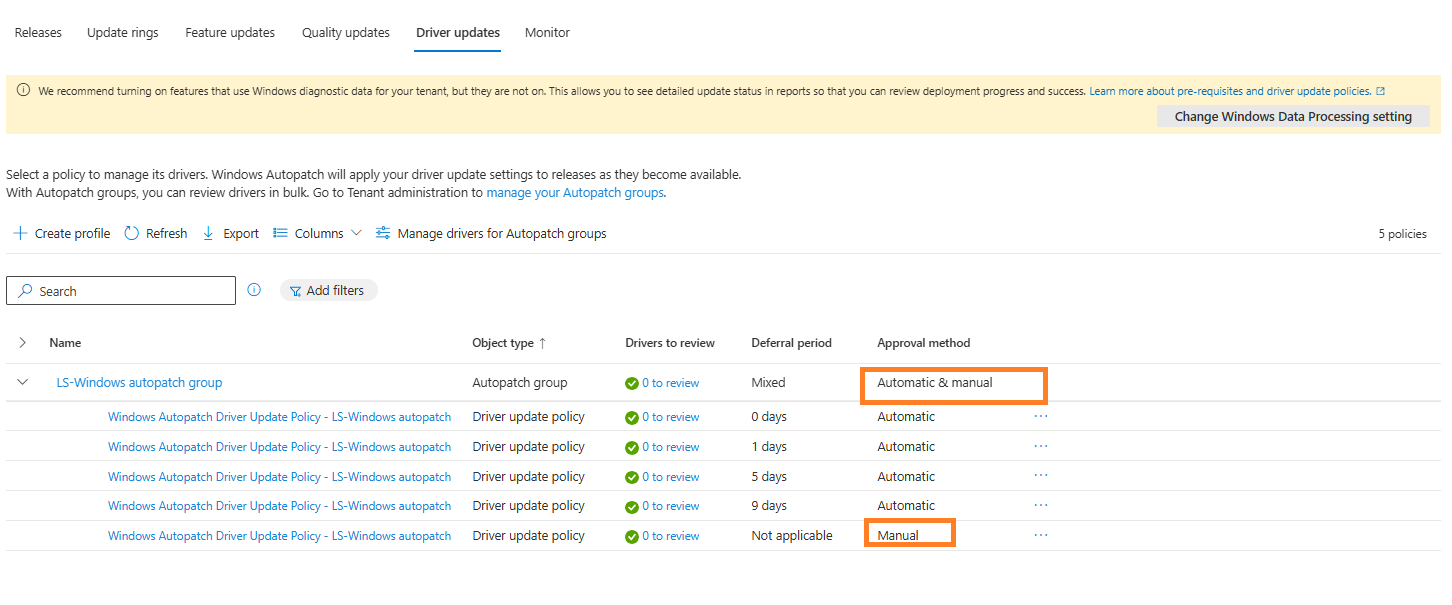Click the Refresh icon
The height and width of the screenshot is (605, 1452).
pyautogui.click(x=132, y=233)
